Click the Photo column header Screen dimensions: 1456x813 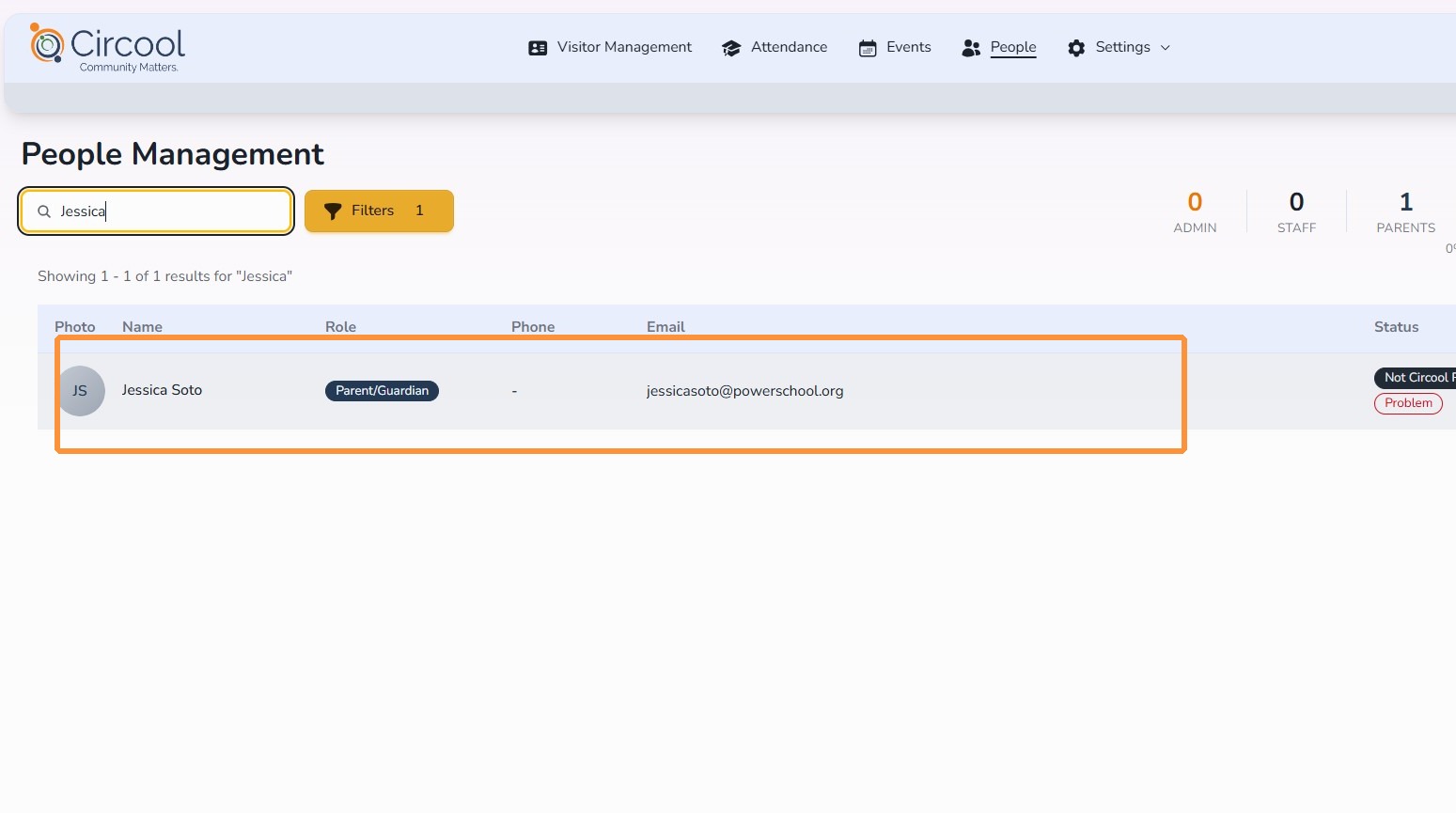click(x=75, y=327)
